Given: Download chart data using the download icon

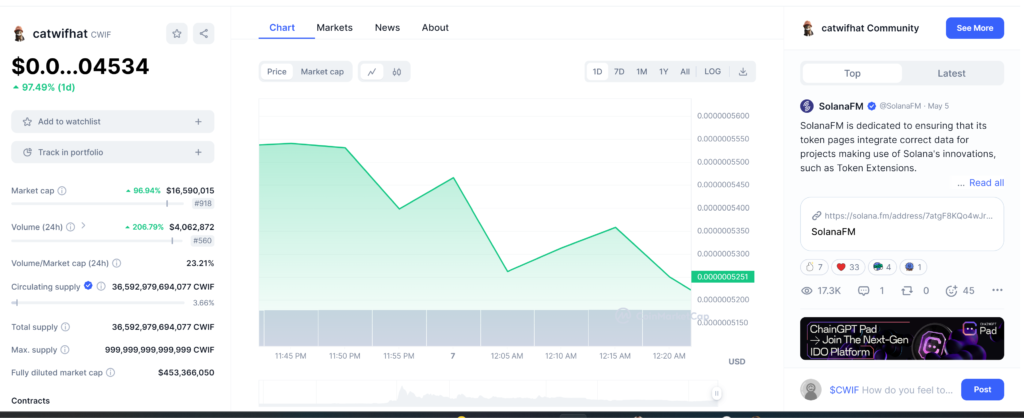Looking at the screenshot, I should click(742, 72).
